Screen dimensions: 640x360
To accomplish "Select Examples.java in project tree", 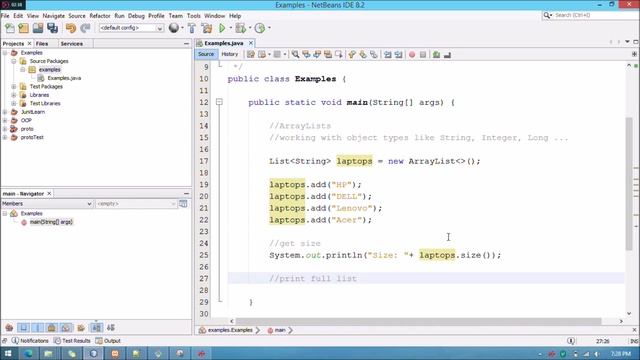I will pos(64,78).
